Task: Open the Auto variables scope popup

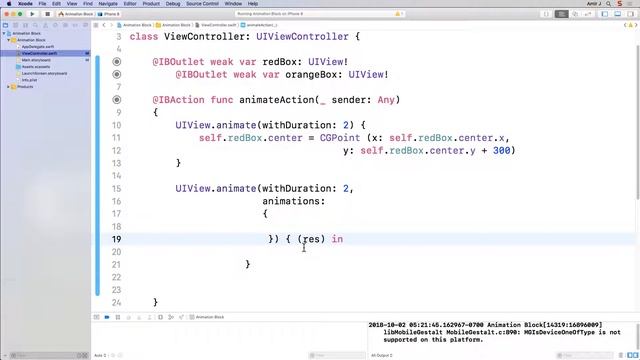Action: click(x=100, y=356)
